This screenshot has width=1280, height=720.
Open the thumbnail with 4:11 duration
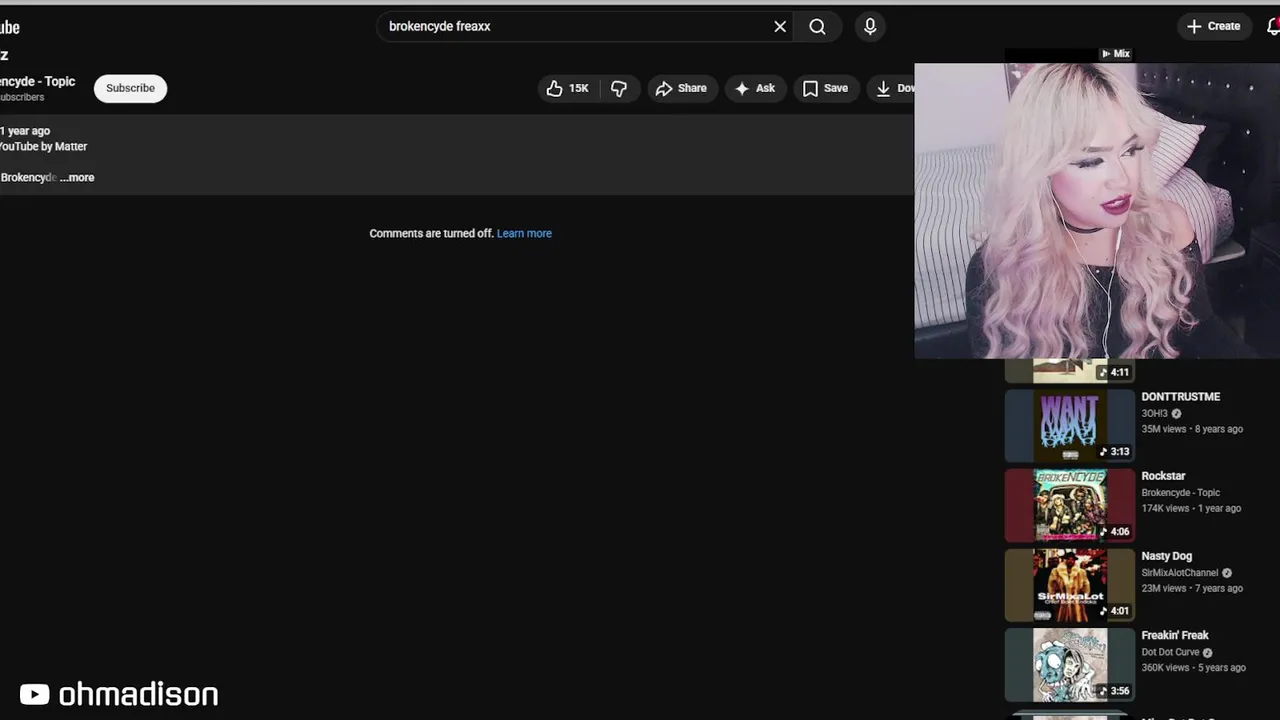point(1069,371)
